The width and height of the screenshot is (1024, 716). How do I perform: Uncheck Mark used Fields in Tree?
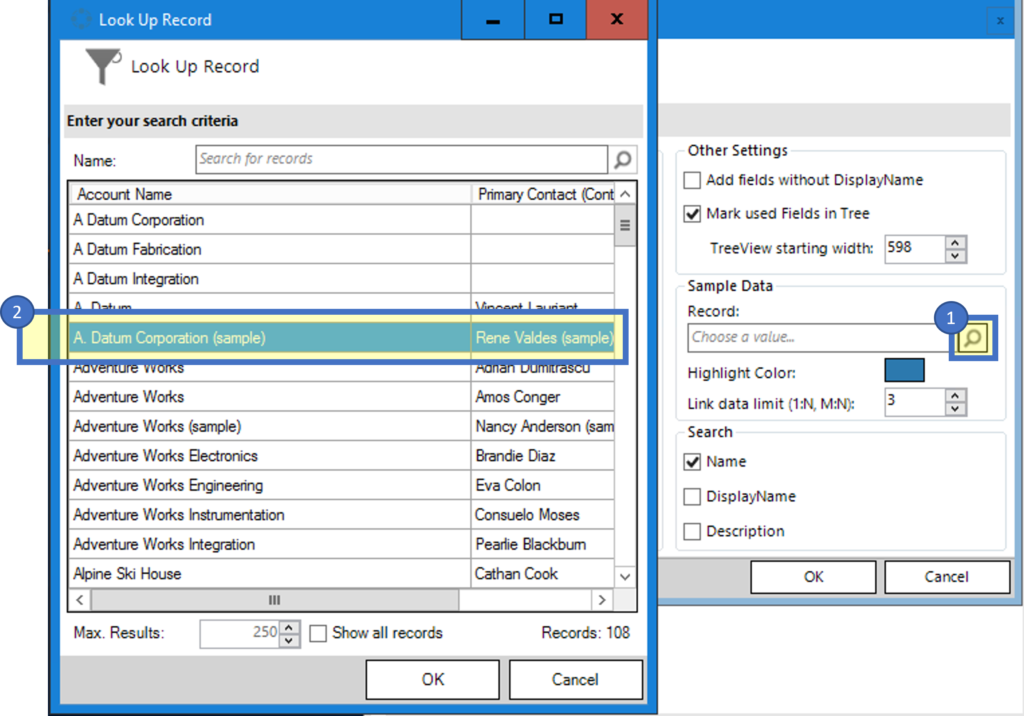point(691,213)
